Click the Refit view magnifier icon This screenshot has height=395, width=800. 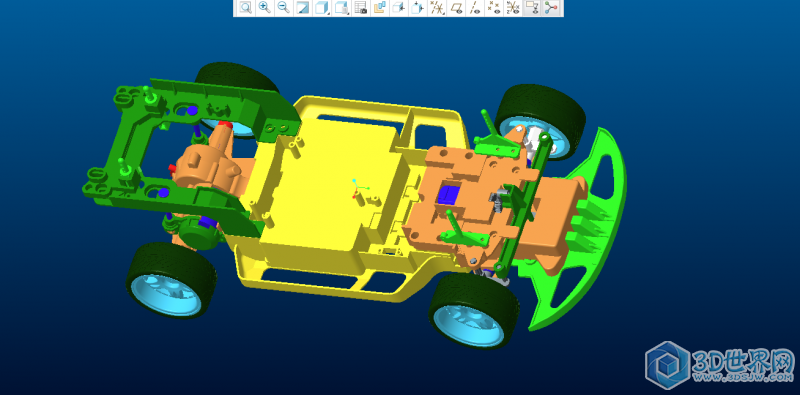pos(245,8)
